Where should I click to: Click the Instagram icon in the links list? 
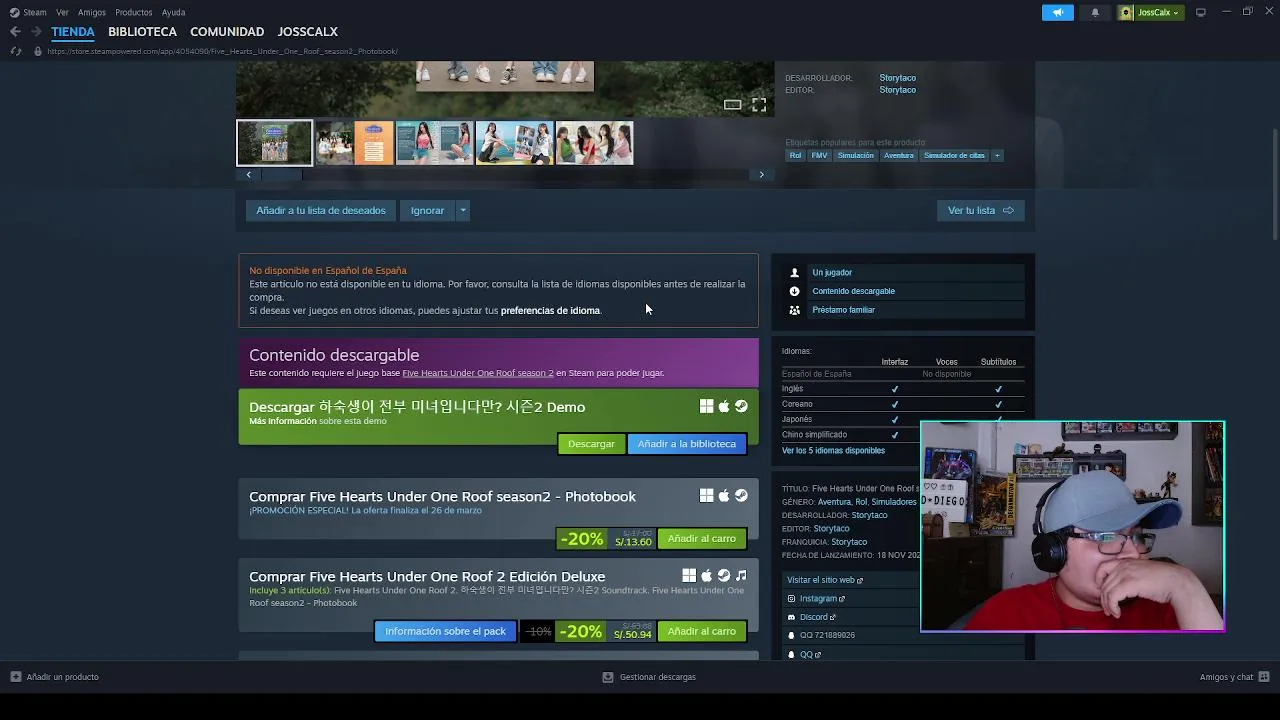point(791,598)
